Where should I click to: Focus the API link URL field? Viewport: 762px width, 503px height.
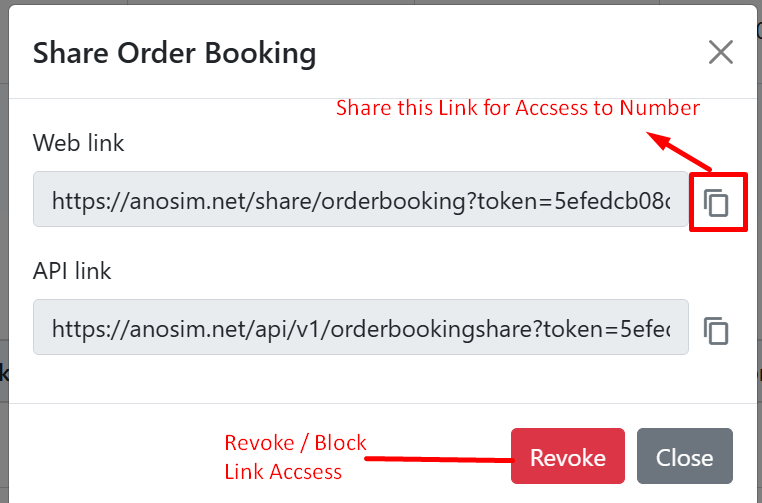coord(360,327)
